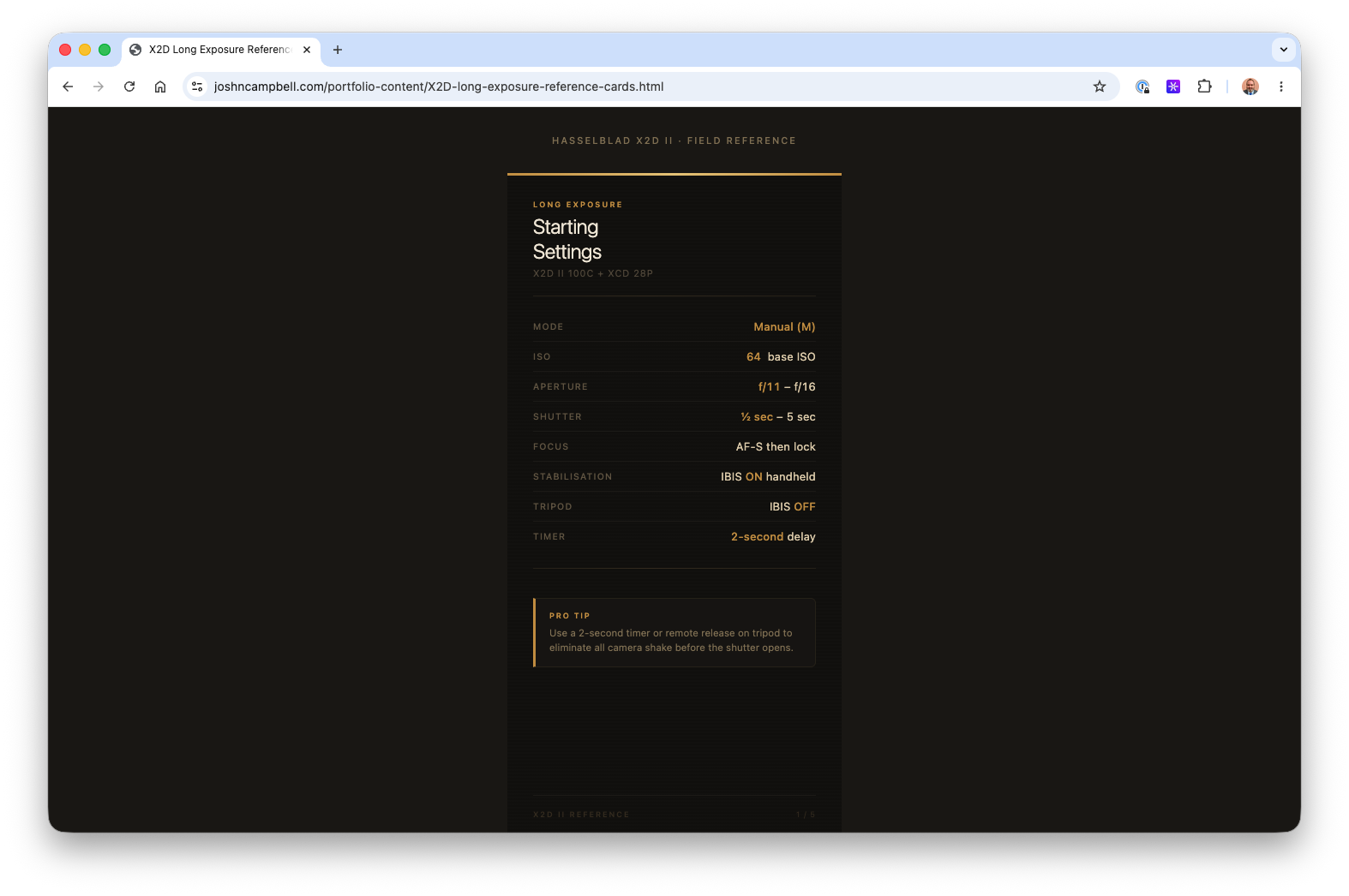Click the Starting Settings heading
The height and width of the screenshot is (896, 1349).
coord(567,239)
